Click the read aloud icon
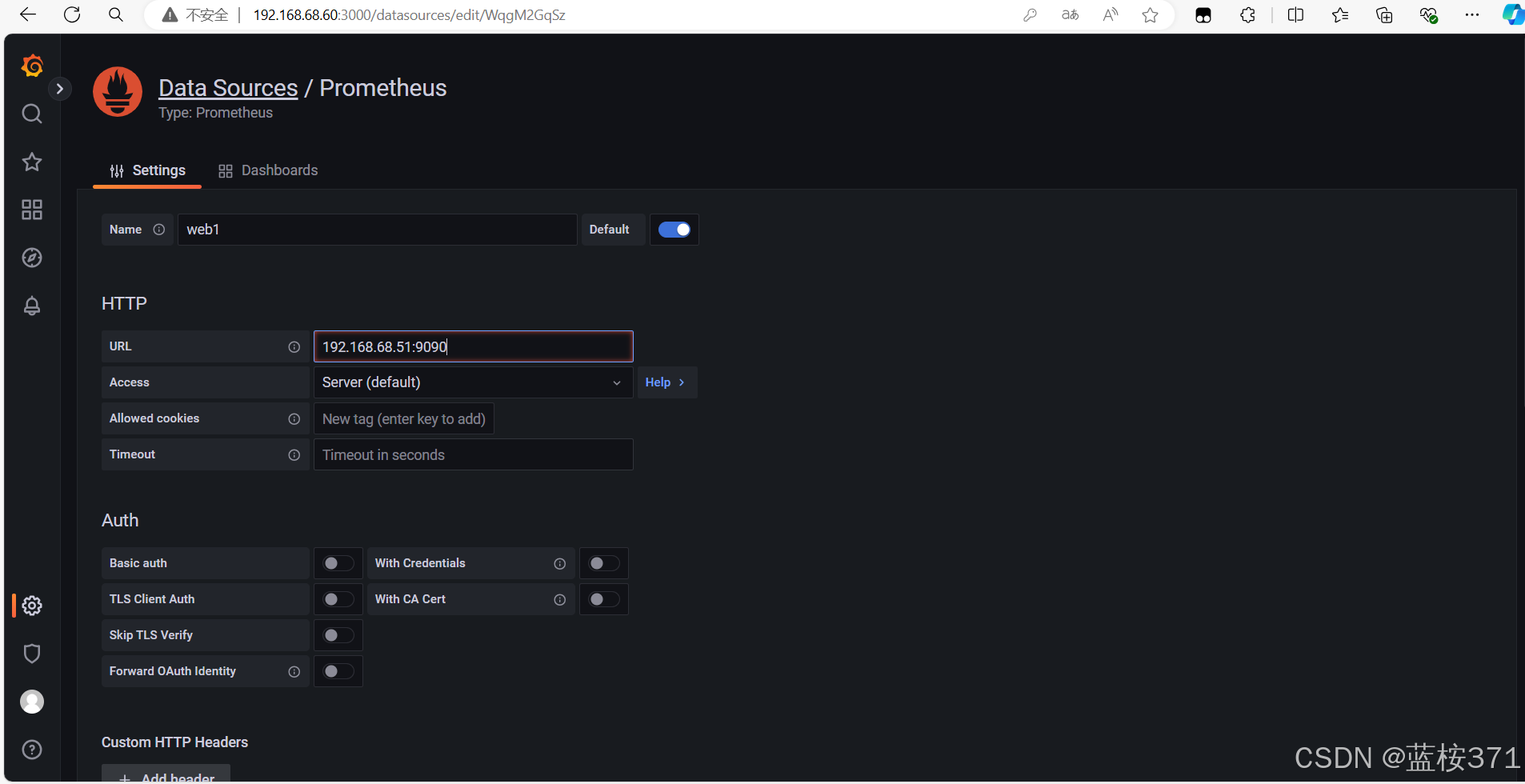 pos(1111,15)
